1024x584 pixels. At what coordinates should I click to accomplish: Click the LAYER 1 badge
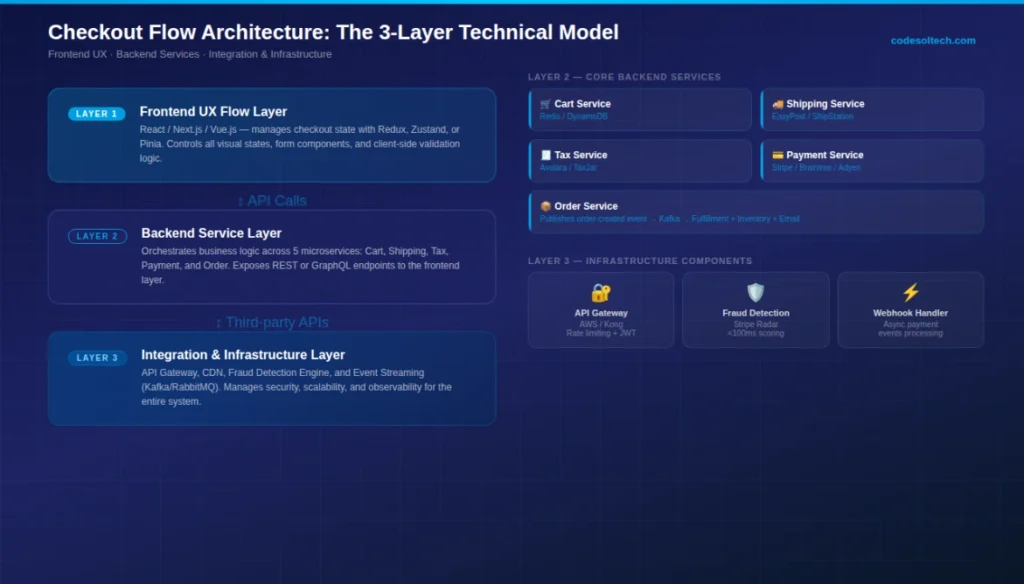click(96, 113)
